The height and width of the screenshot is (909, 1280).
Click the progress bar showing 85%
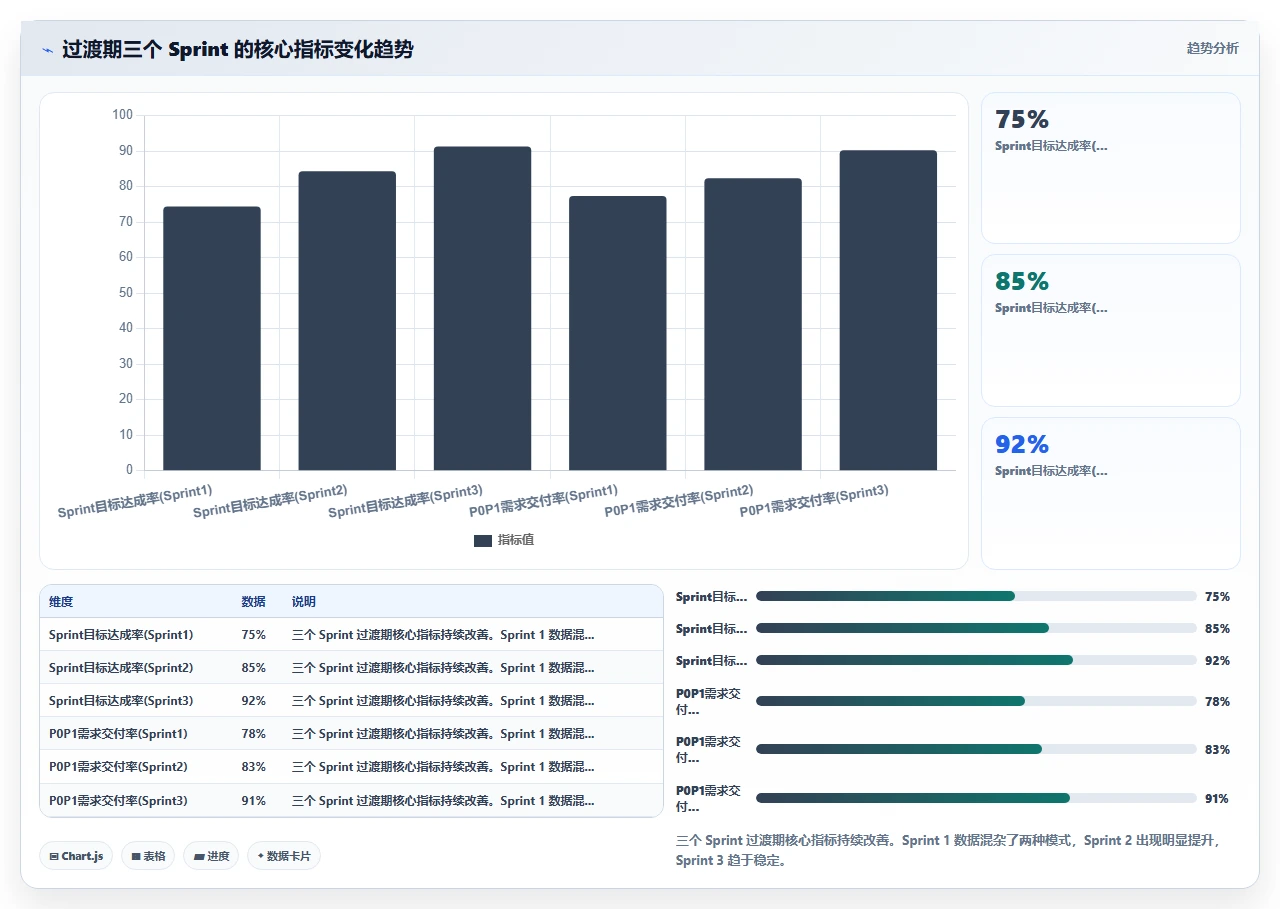point(976,628)
